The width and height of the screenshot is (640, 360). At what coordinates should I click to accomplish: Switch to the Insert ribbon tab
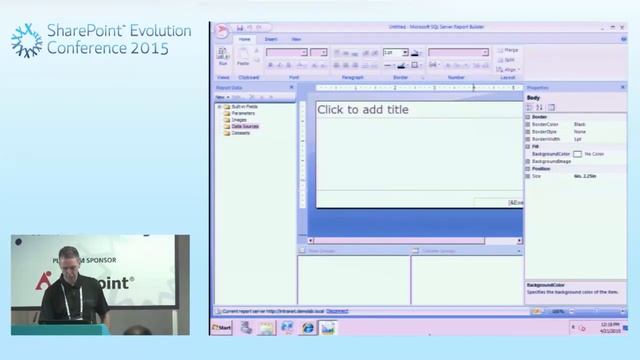271,39
